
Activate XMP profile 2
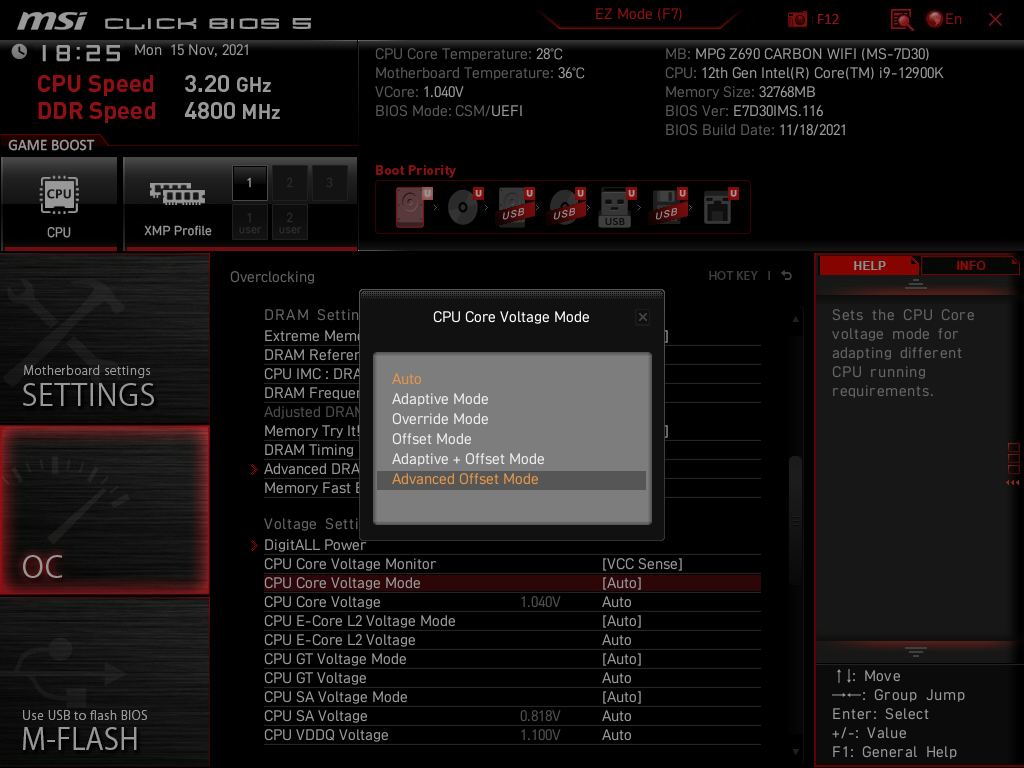pyautogui.click(x=289, y=183)
